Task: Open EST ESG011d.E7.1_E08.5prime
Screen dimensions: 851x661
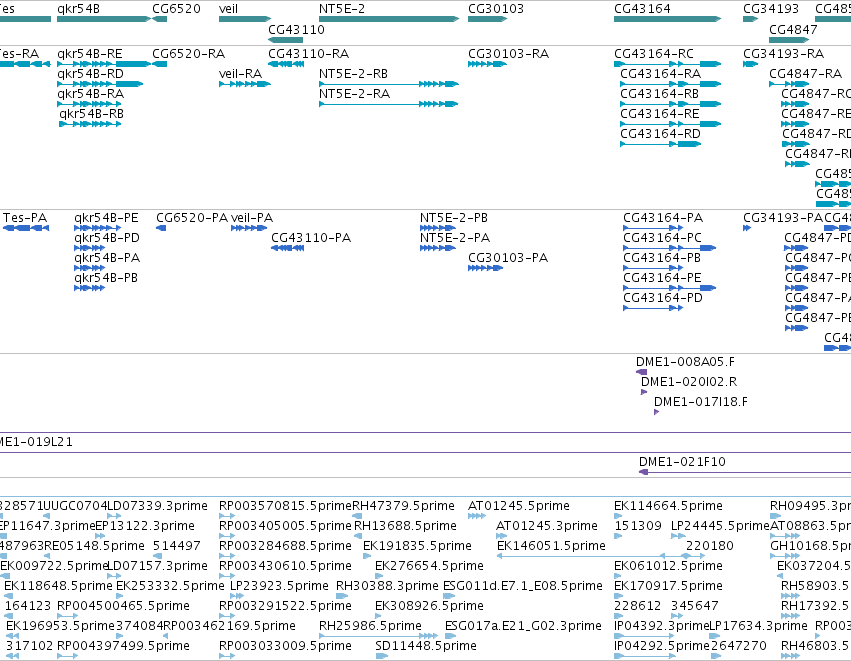Action: click(x=449, y=596)
